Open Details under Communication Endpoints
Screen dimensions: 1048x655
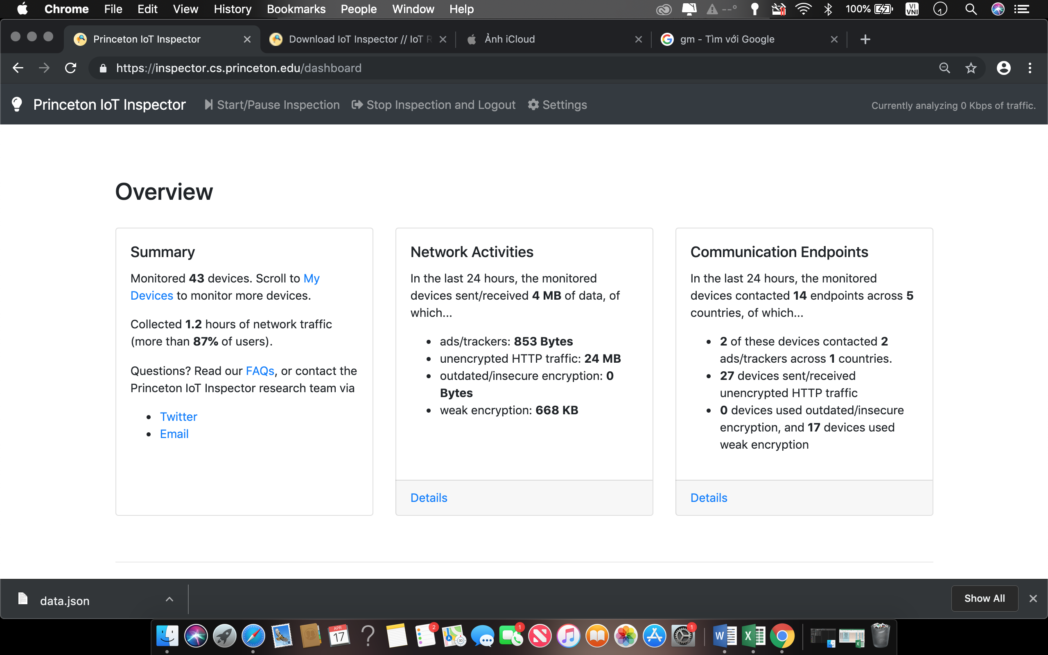tap(708, 498)
